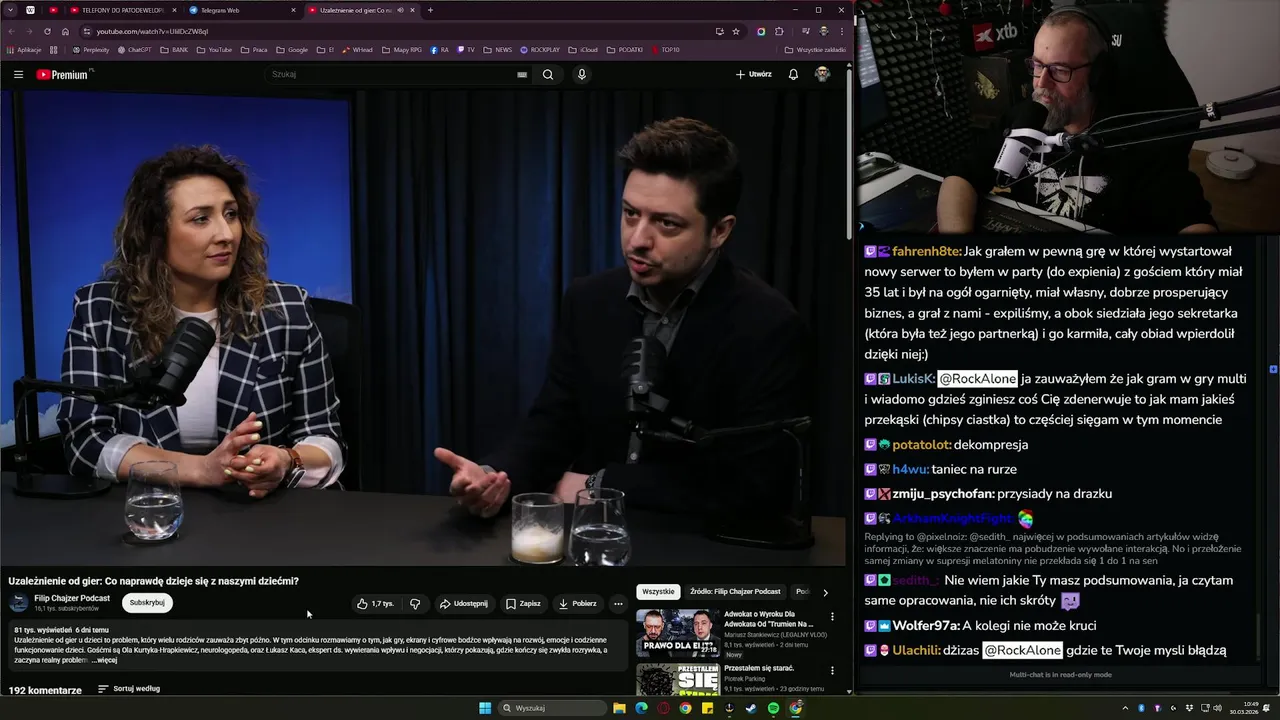
Task: Open the on-screen keyboard icon in search box
Action: [x=522, y=74]
